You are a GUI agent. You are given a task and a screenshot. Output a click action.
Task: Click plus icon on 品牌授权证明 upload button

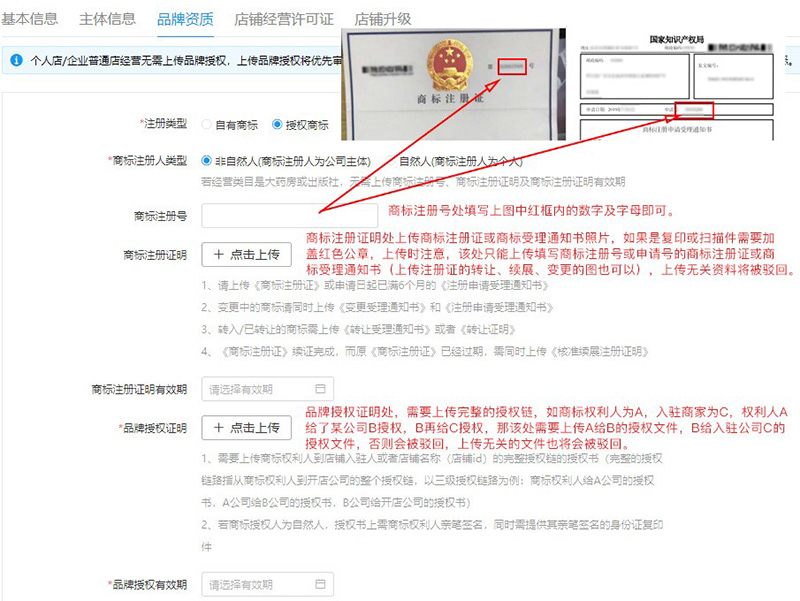point(218,427)
